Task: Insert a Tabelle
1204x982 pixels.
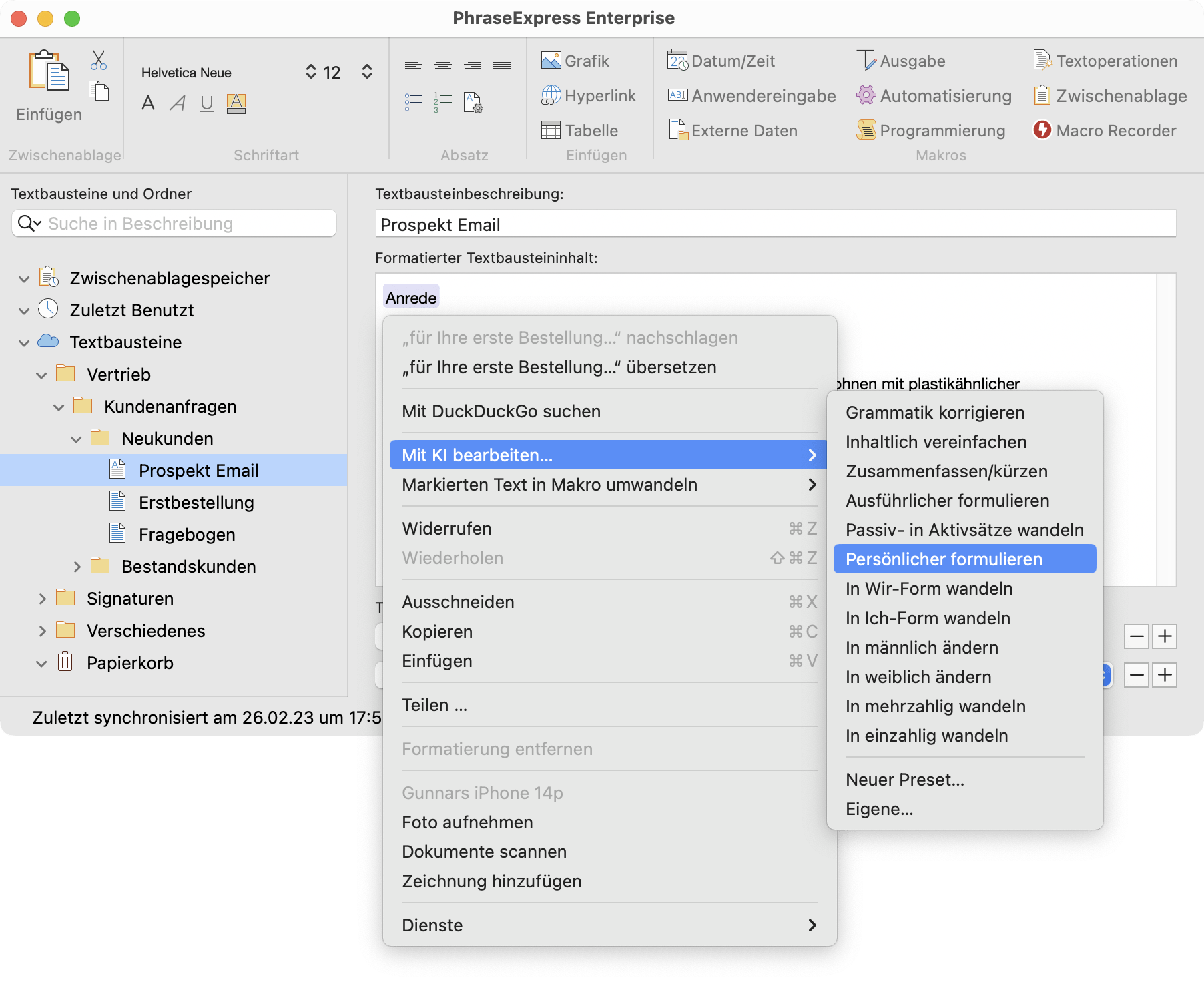Action: 579,130
